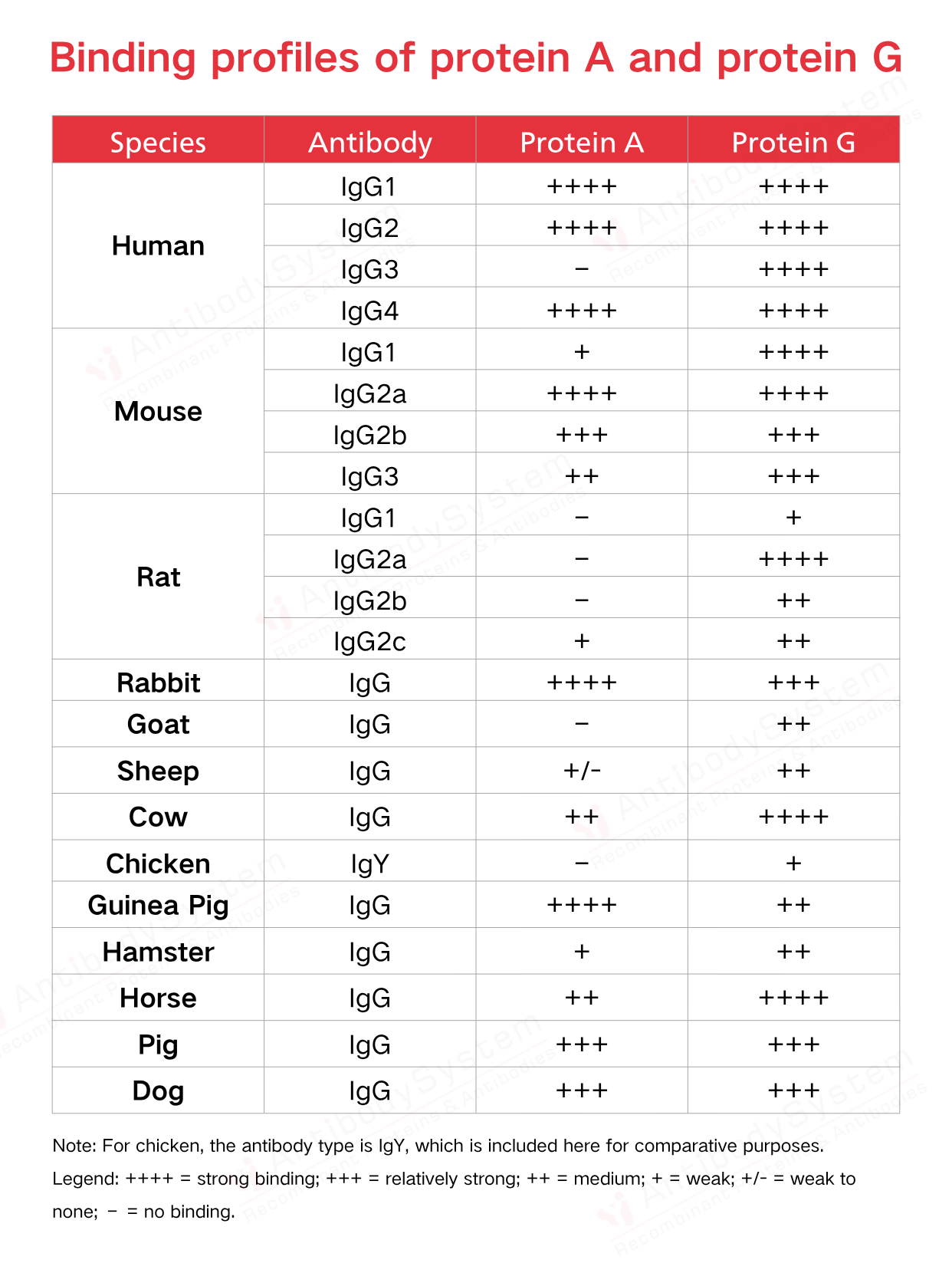
Task: Click the Chicken IgY antibody cell
Action: point(370,864)
